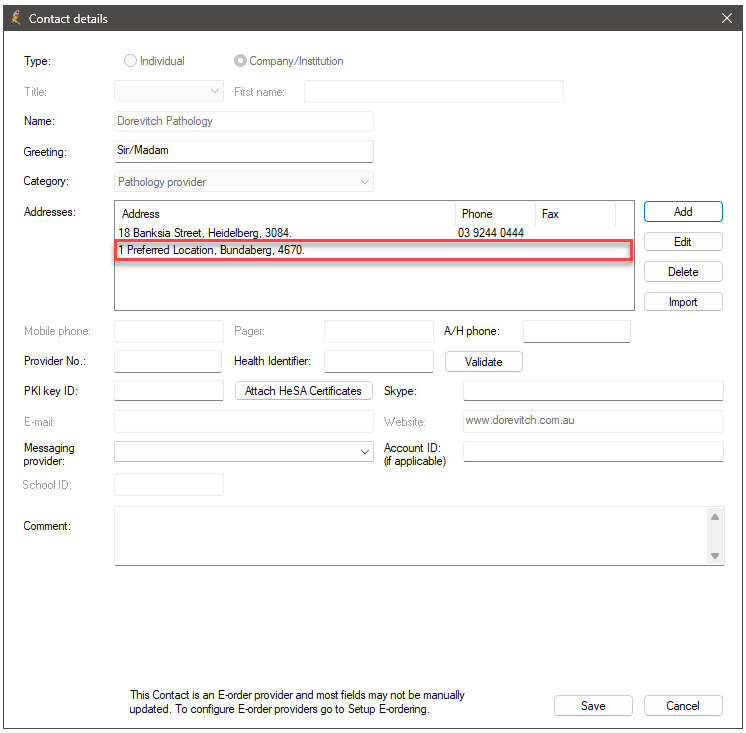Click Attach HeSA Certificates button
746x733 pixels.
click(x=304, y=391)
